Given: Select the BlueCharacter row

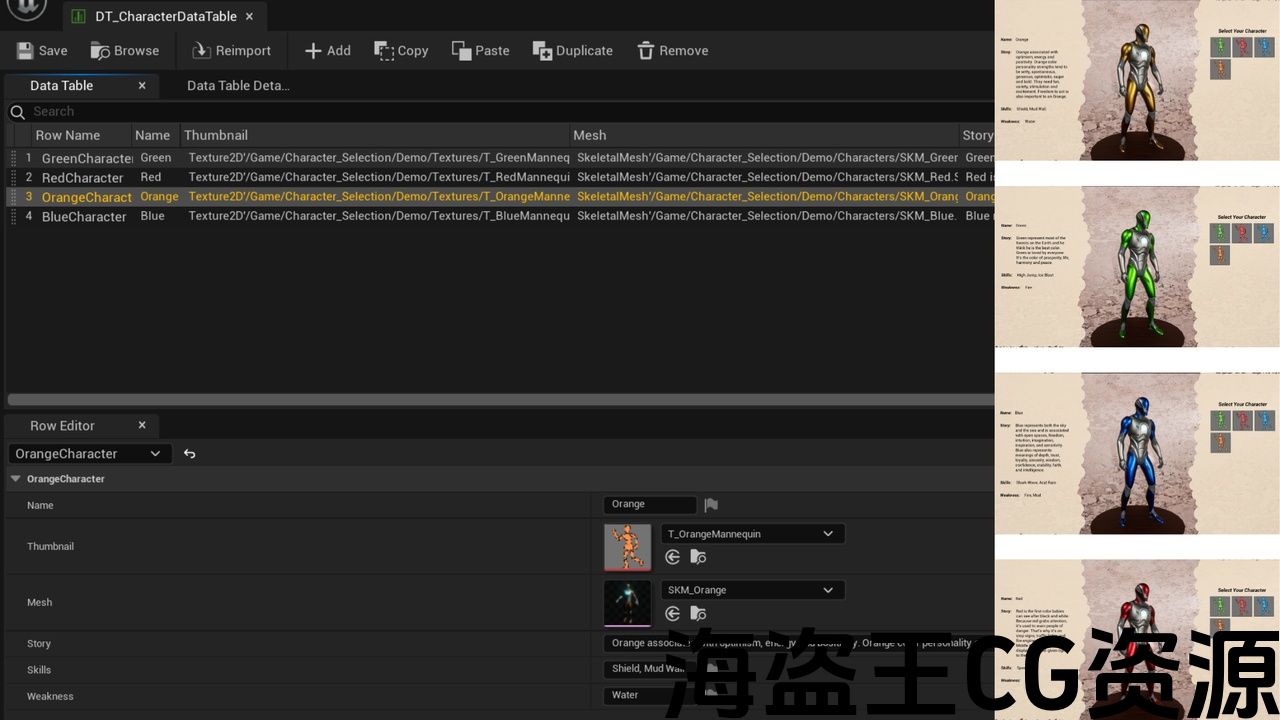Looking at the screenshot, I should click(x=84, y=217).
